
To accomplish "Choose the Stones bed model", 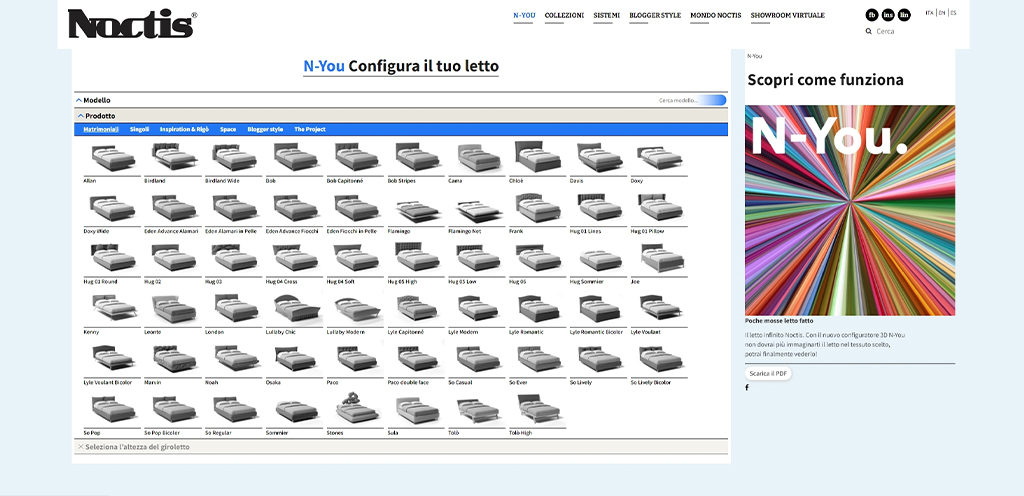I will tap(355, 410).
